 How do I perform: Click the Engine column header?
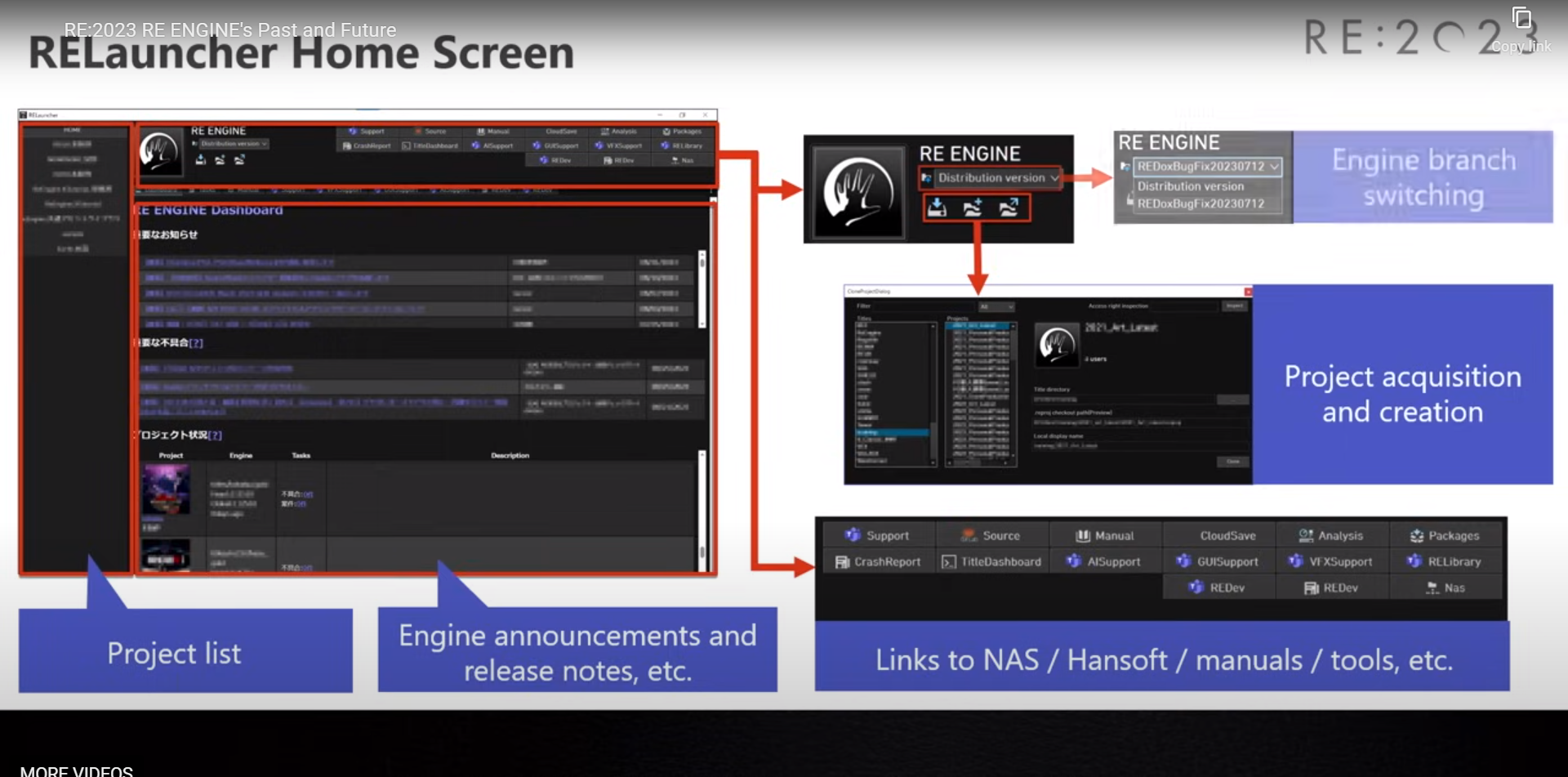click(240, 455)
